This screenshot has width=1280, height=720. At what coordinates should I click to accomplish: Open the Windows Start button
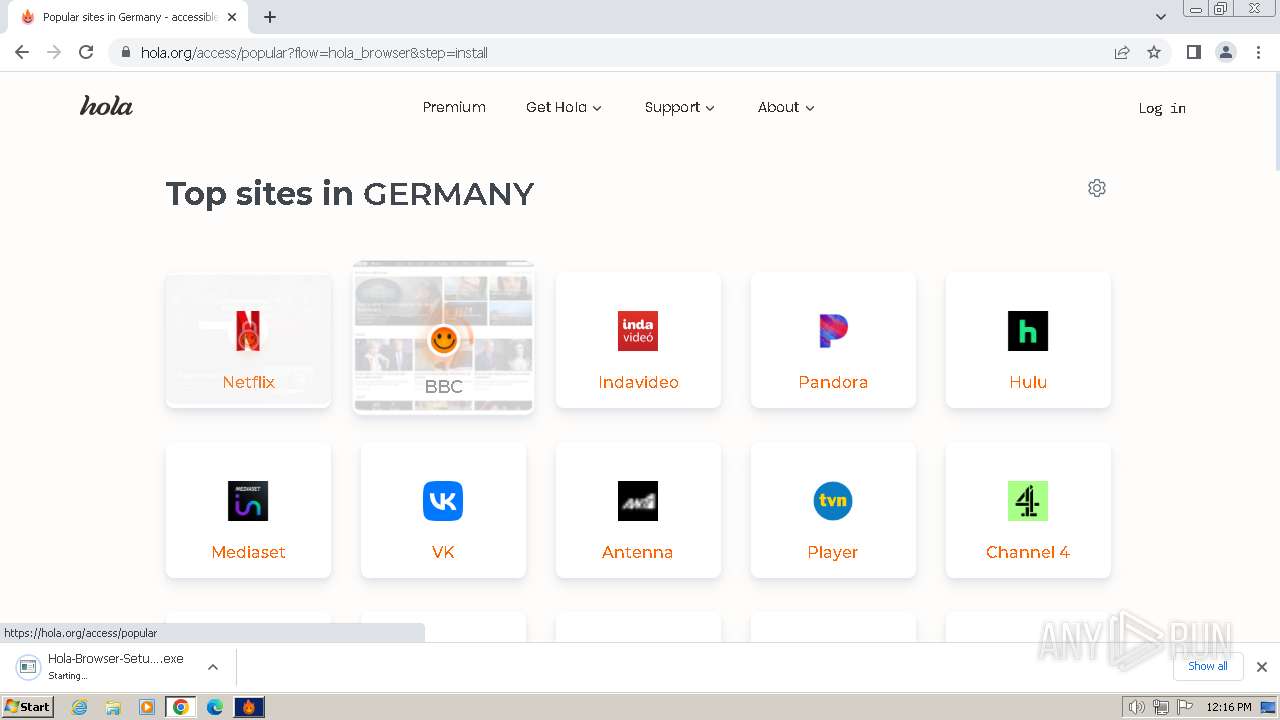[27, 707]
